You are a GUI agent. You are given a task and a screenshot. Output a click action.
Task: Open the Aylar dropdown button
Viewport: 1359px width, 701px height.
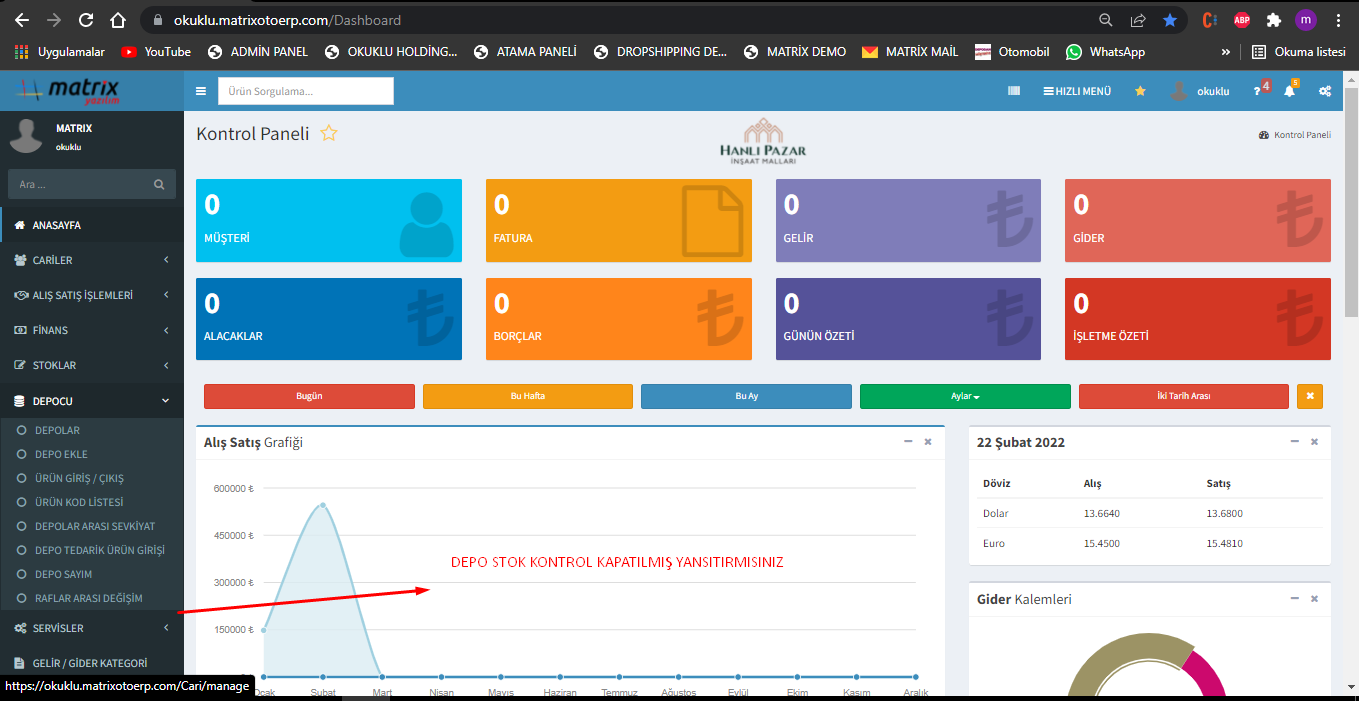pyautogui.click(x=965, y=396)
